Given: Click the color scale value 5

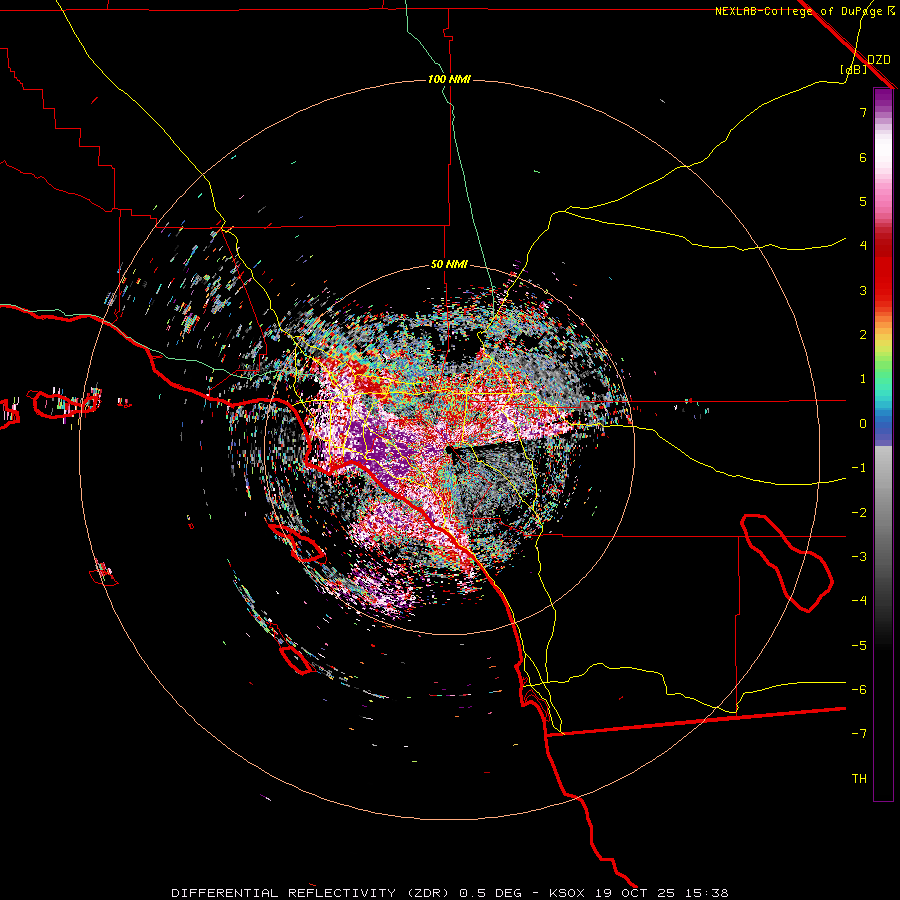Looking at the screenshot, I should click(x=863, y=201).
